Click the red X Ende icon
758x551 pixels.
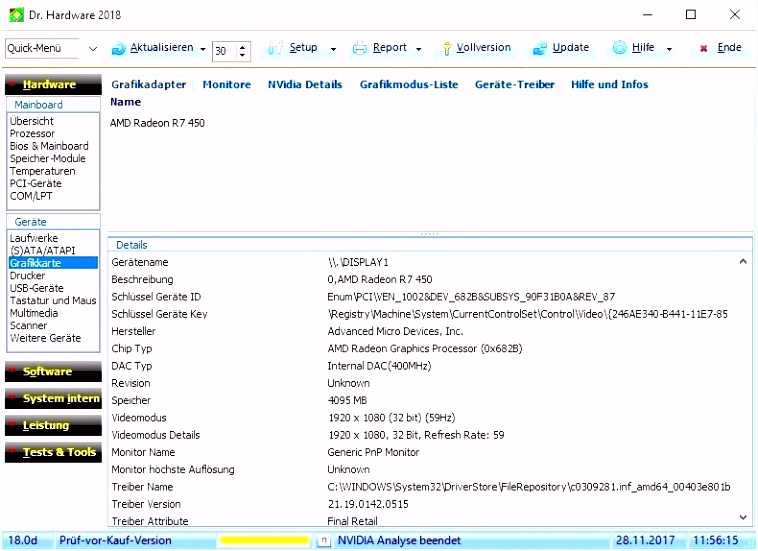click(704, 48)
